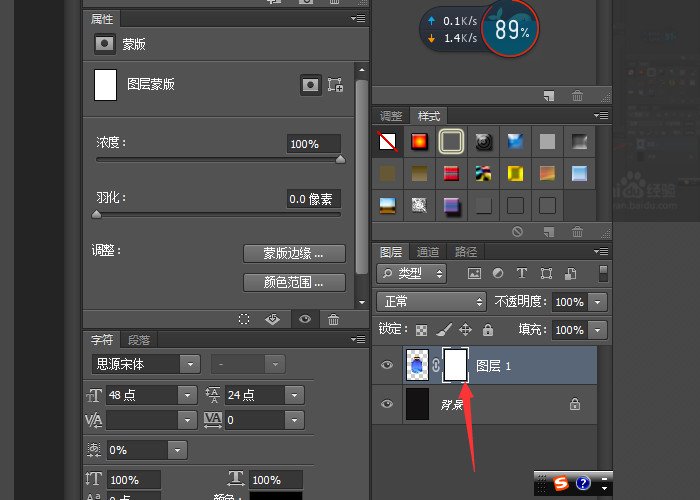Screen dimensions: 700x500
Task: Click the lock image pixels brush icon
Action: pos(444,329)
